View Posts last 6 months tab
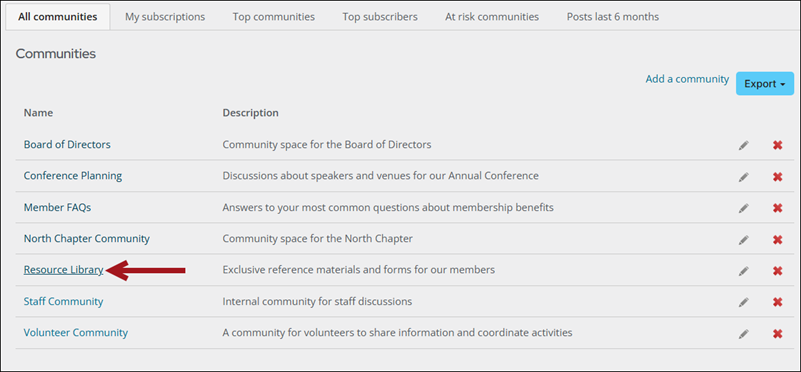The height and width of the screenshot is (372, 801). 612,17
